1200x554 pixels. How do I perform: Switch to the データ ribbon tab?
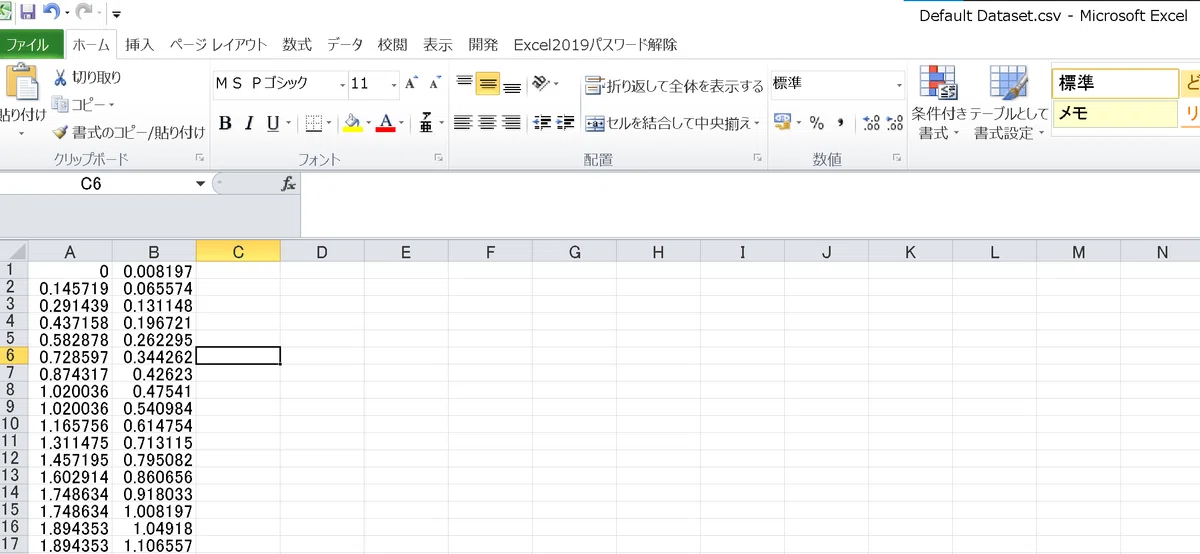point(345,44)
